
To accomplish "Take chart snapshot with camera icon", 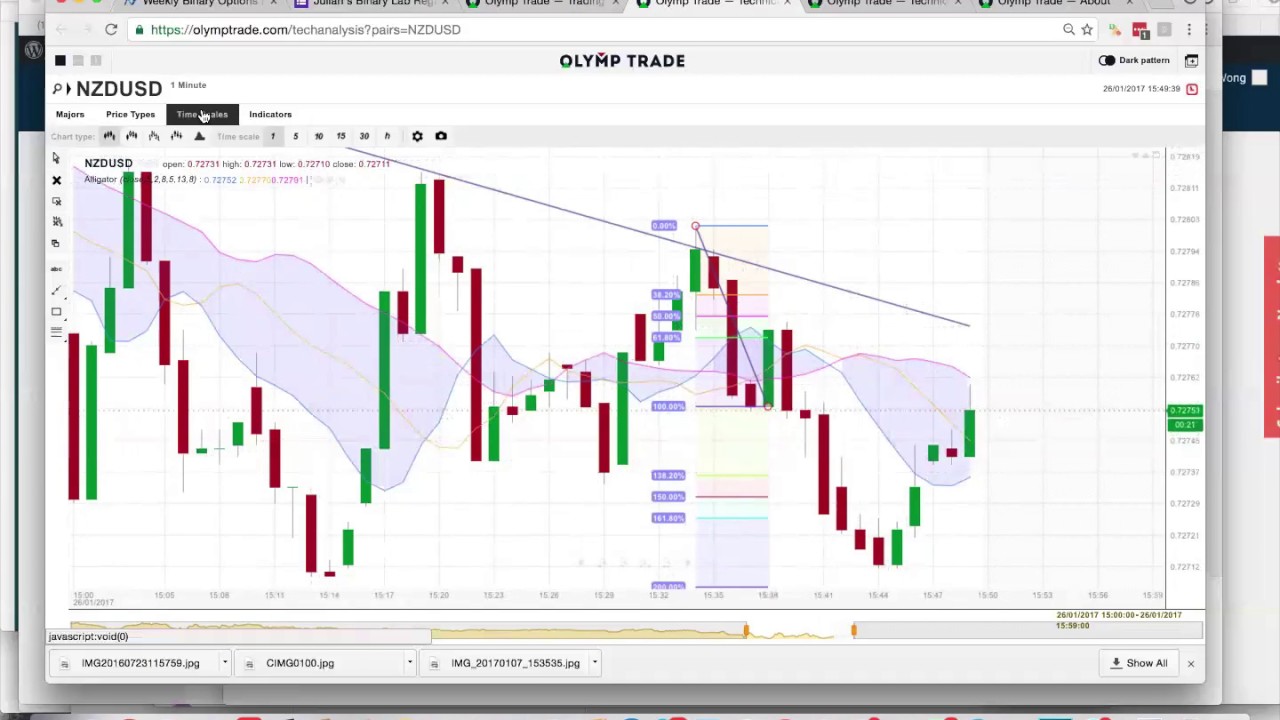I will (x=441, y=136).
